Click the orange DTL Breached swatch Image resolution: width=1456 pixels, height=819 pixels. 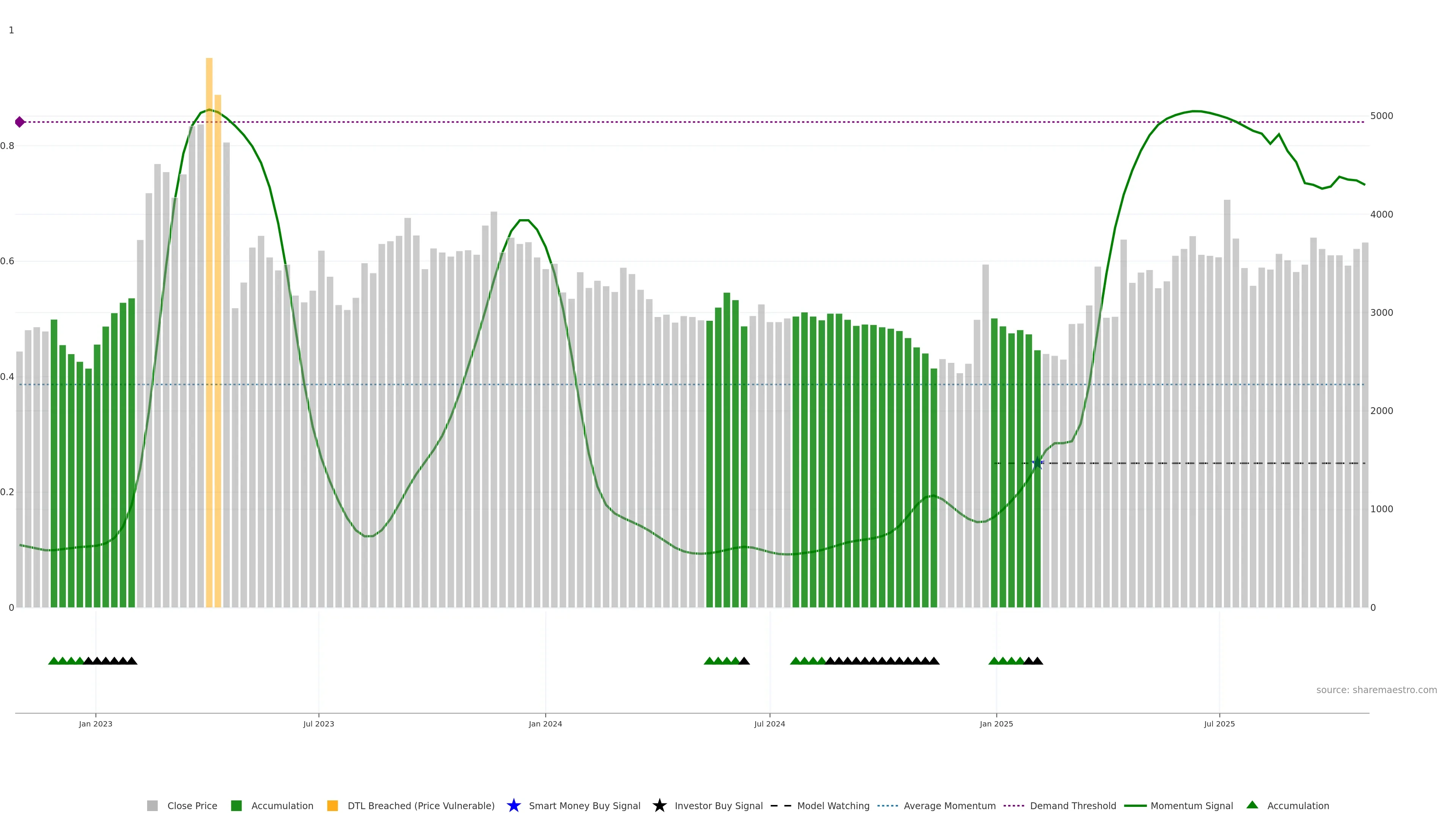[333, 805]
